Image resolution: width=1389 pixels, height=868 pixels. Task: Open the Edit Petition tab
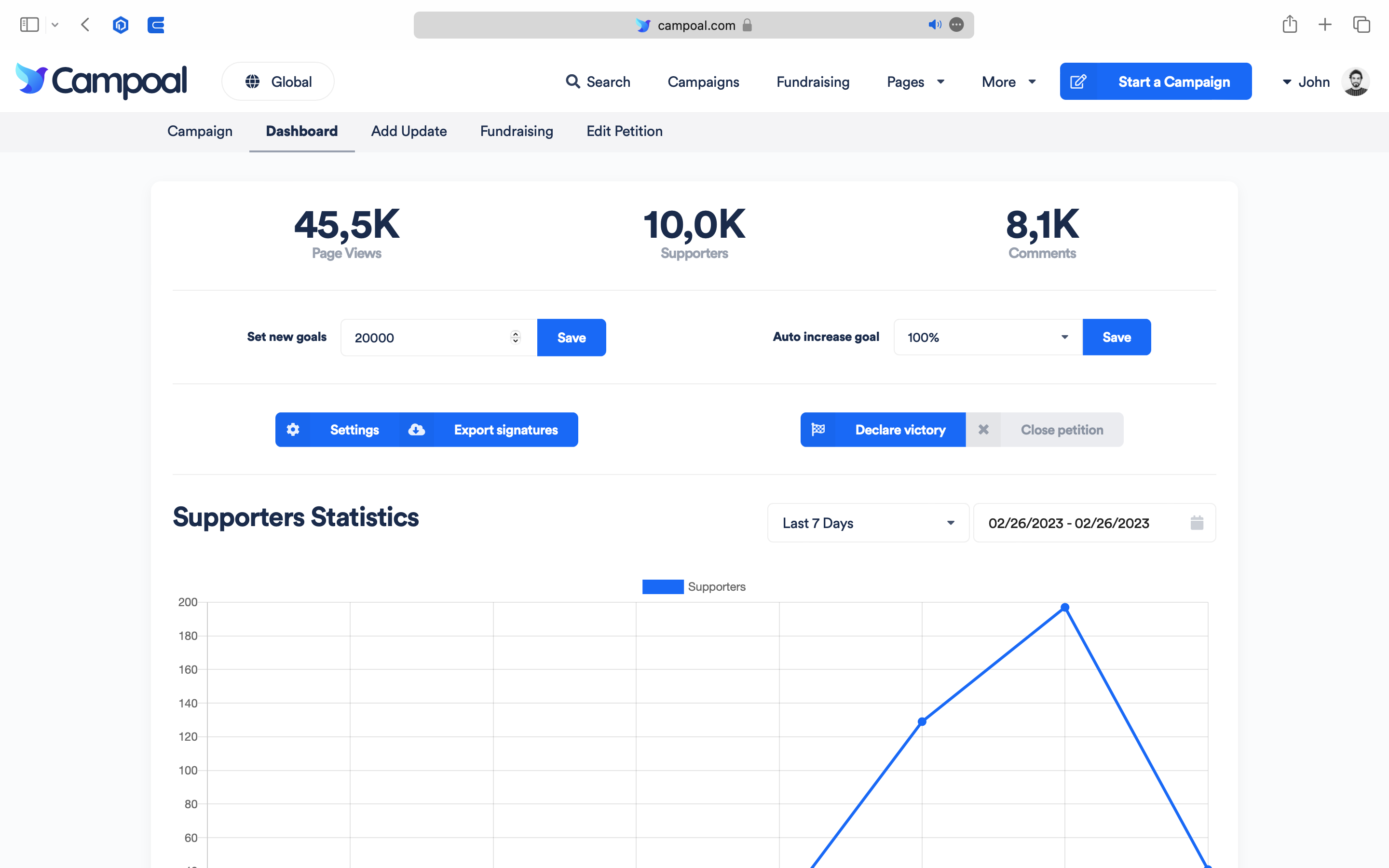coord(624,131)
